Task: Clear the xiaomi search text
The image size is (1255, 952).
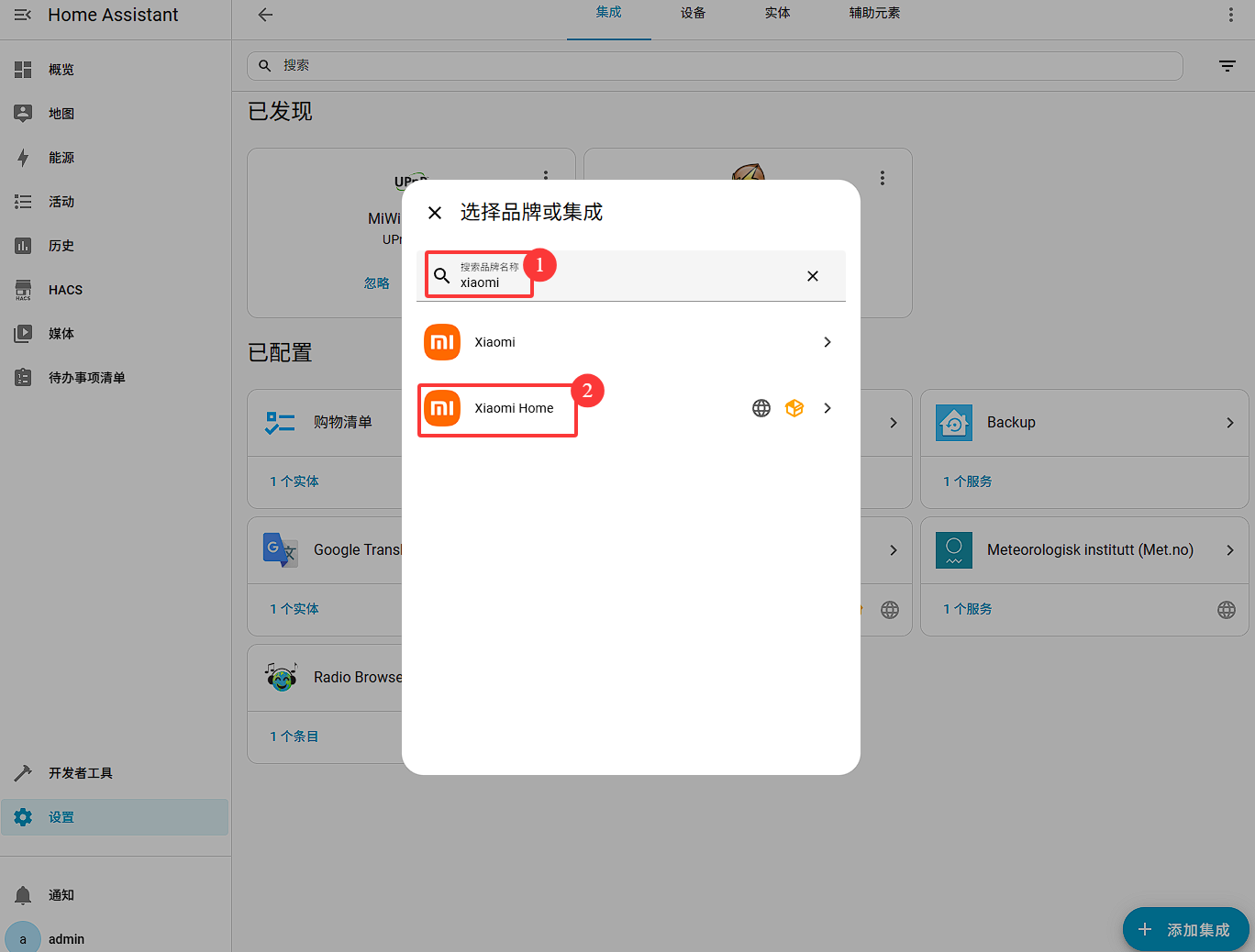Action: tap(812, 276)
